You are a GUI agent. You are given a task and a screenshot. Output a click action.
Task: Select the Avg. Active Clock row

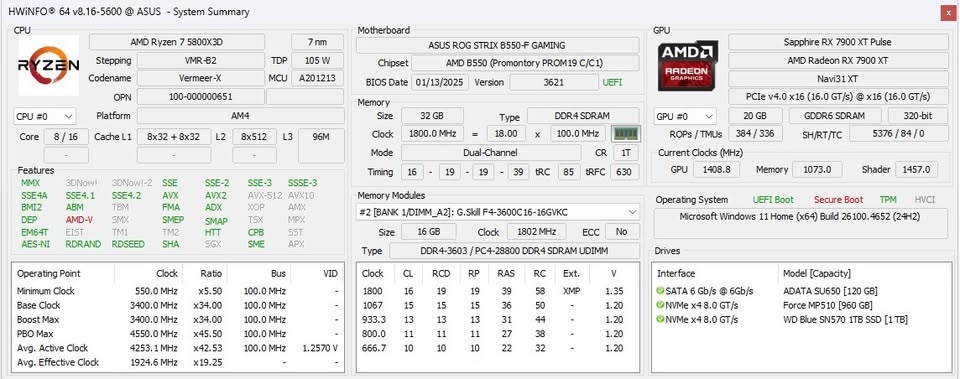(x=178, y=348)
